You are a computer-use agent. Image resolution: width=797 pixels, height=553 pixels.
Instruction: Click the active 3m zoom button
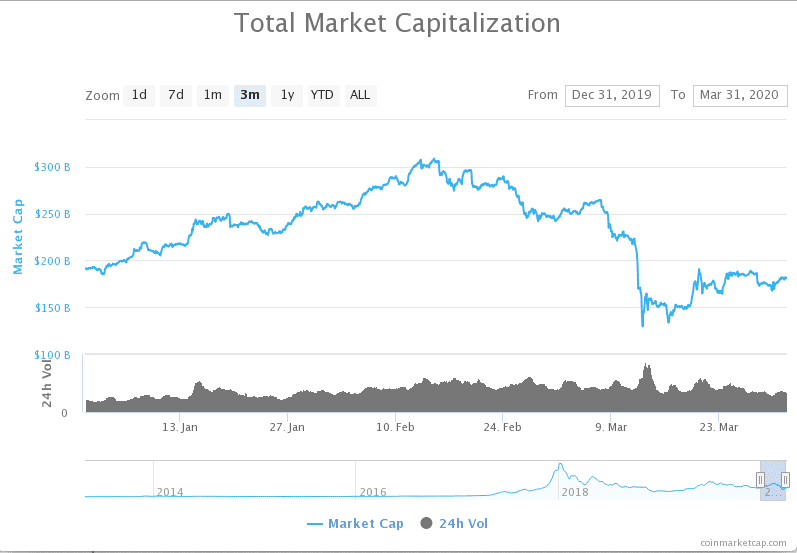coord(250,96)
